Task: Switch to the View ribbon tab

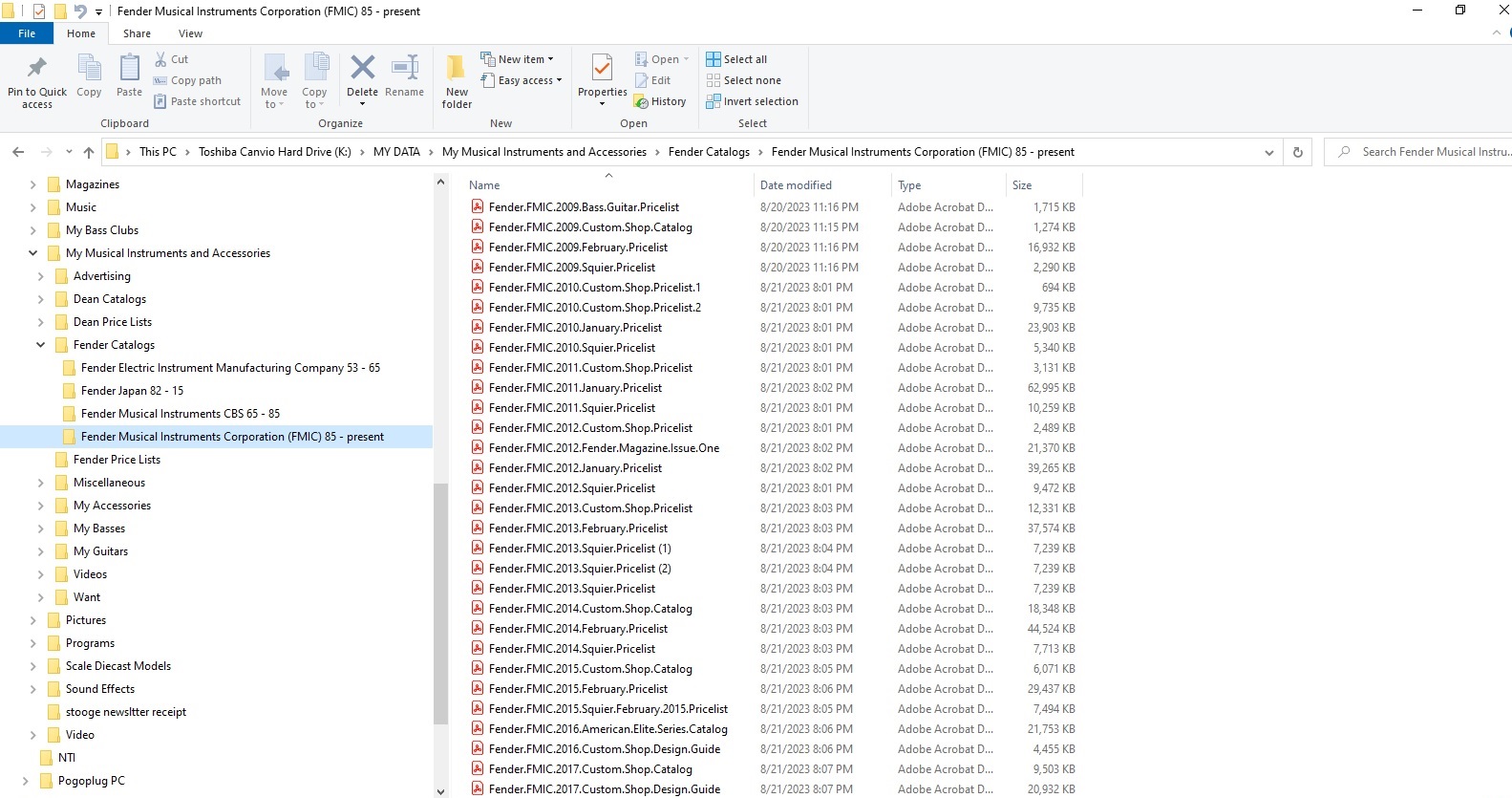Action: [x=190, y=33]
